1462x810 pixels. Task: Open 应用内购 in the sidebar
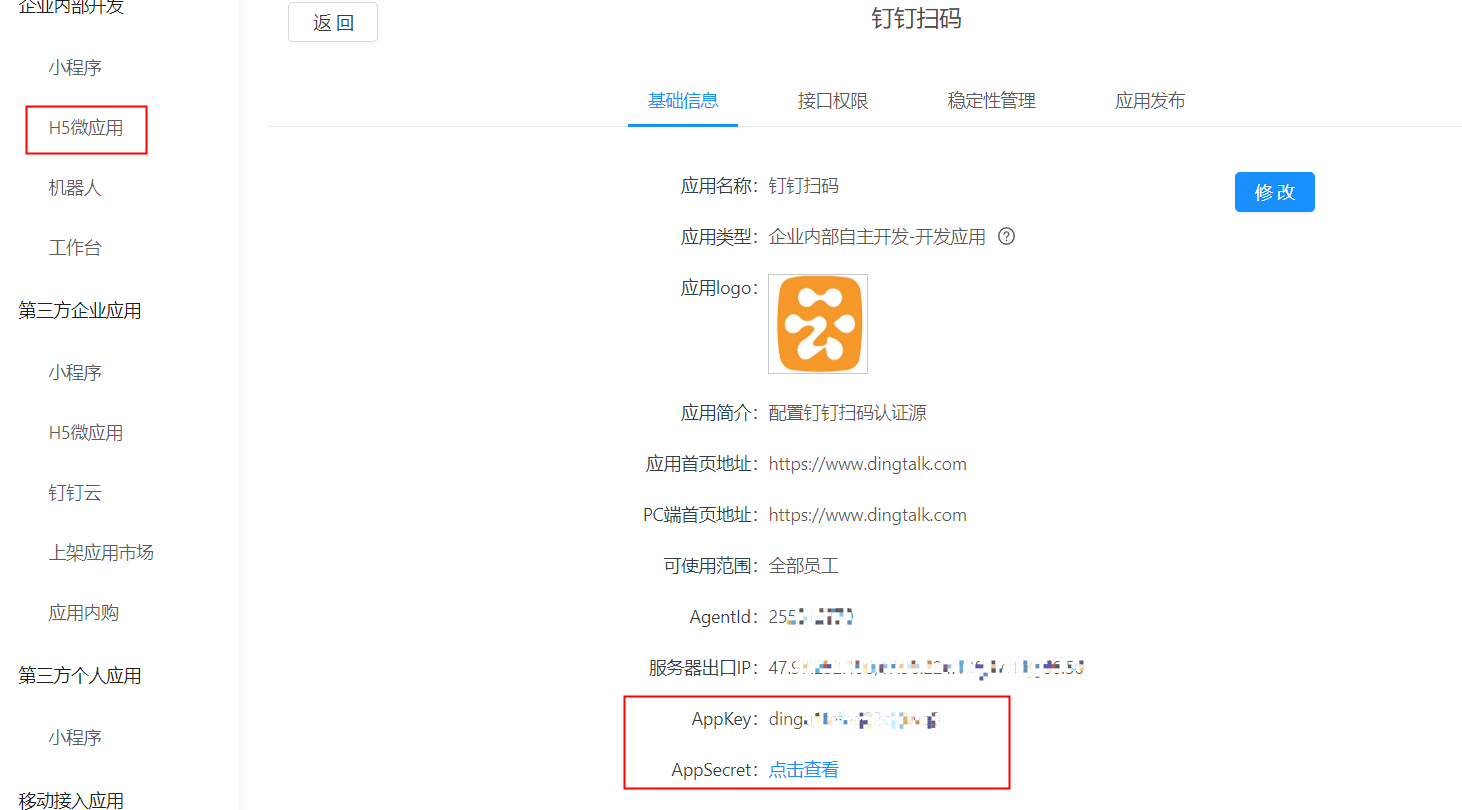click(84, 613)
